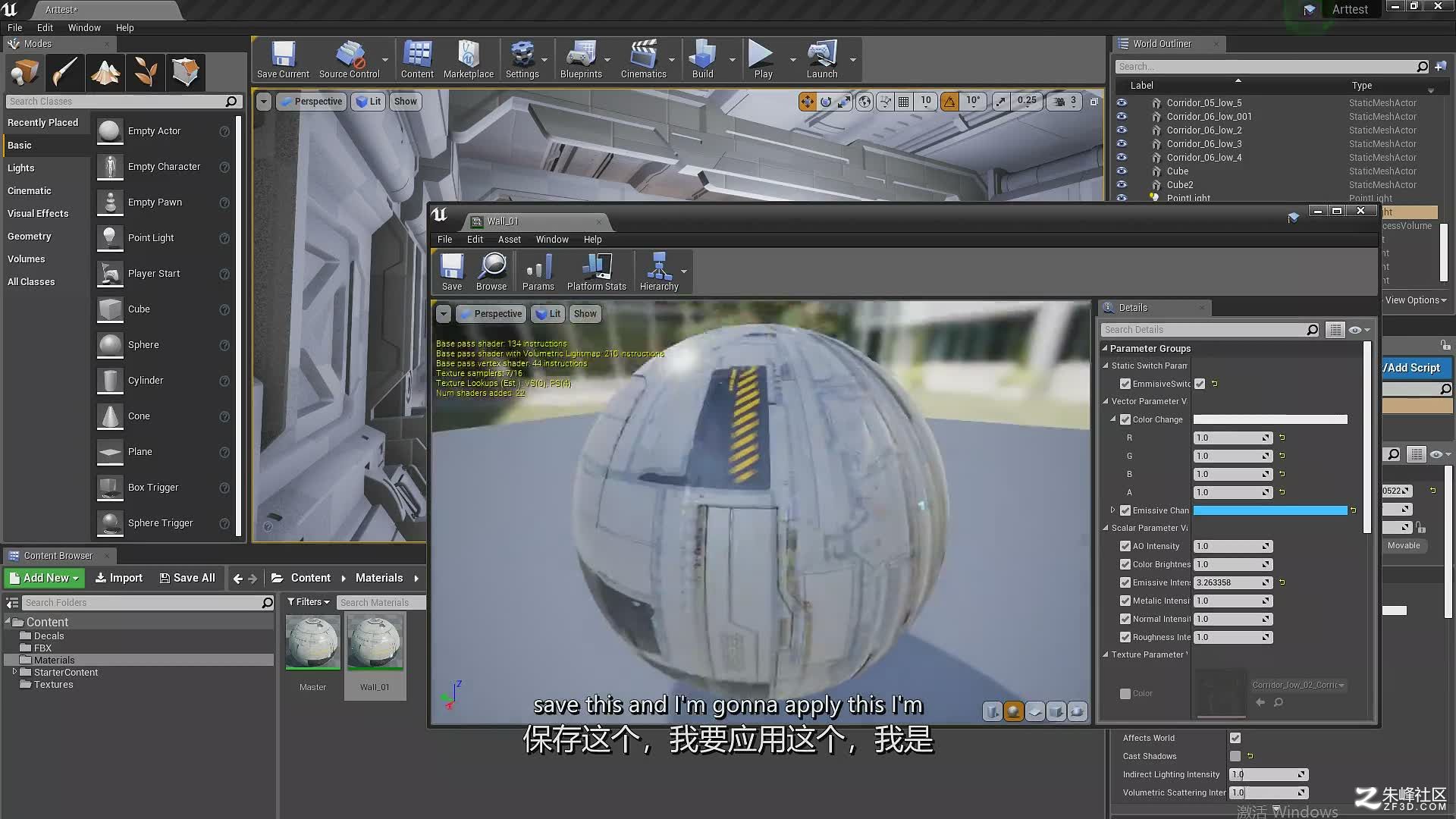Viewport: 1456px width, 819px height.
Task: Select Master material thumbnail
Action: coord(312,642)
